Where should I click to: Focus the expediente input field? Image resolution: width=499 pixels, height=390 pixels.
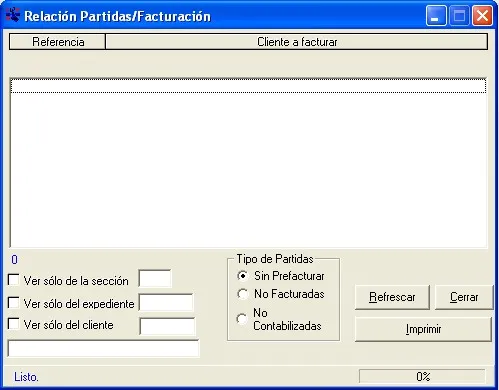[166, 302]
